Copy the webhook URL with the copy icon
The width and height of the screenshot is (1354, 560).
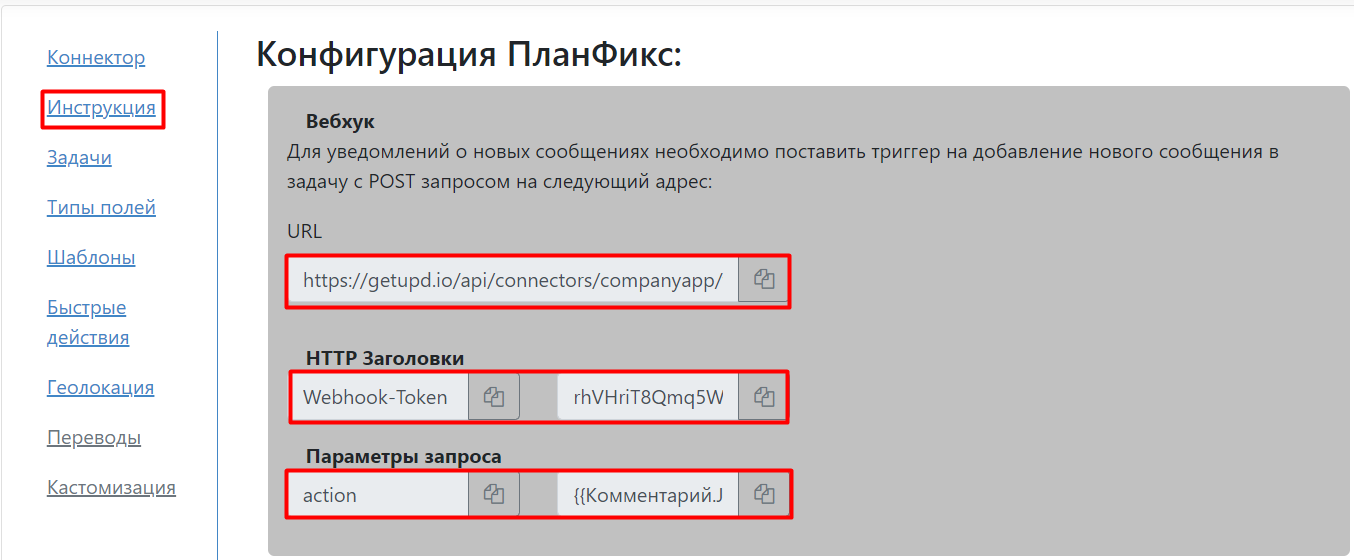point(764,280)
